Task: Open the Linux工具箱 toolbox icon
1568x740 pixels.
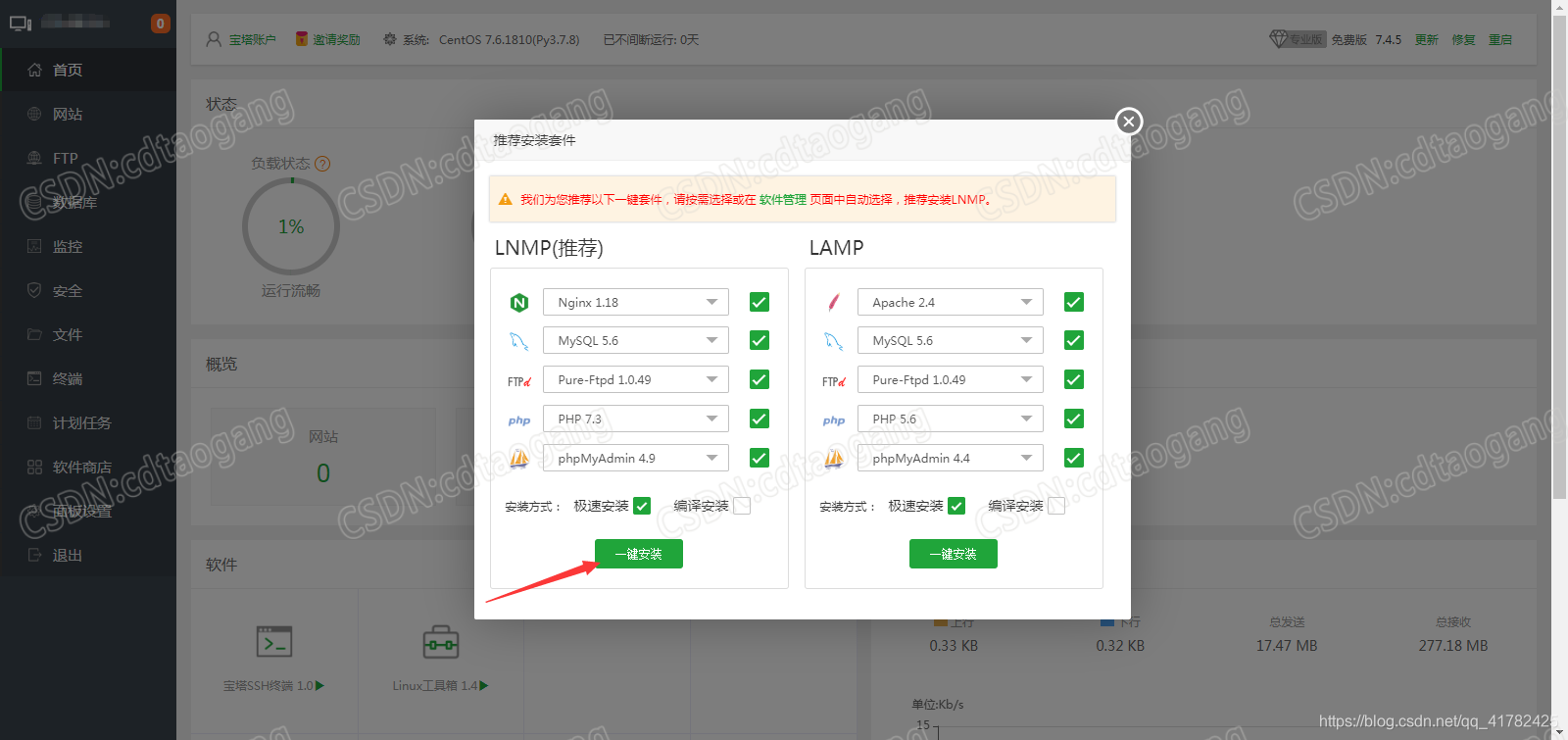Action: 441,642
